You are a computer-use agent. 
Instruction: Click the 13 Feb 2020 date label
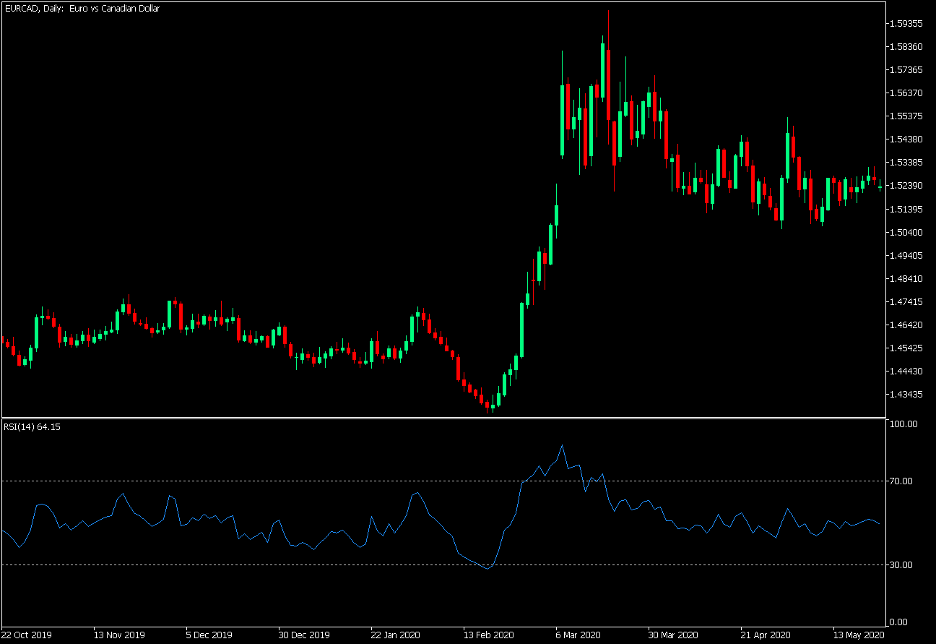click(490, 635)
